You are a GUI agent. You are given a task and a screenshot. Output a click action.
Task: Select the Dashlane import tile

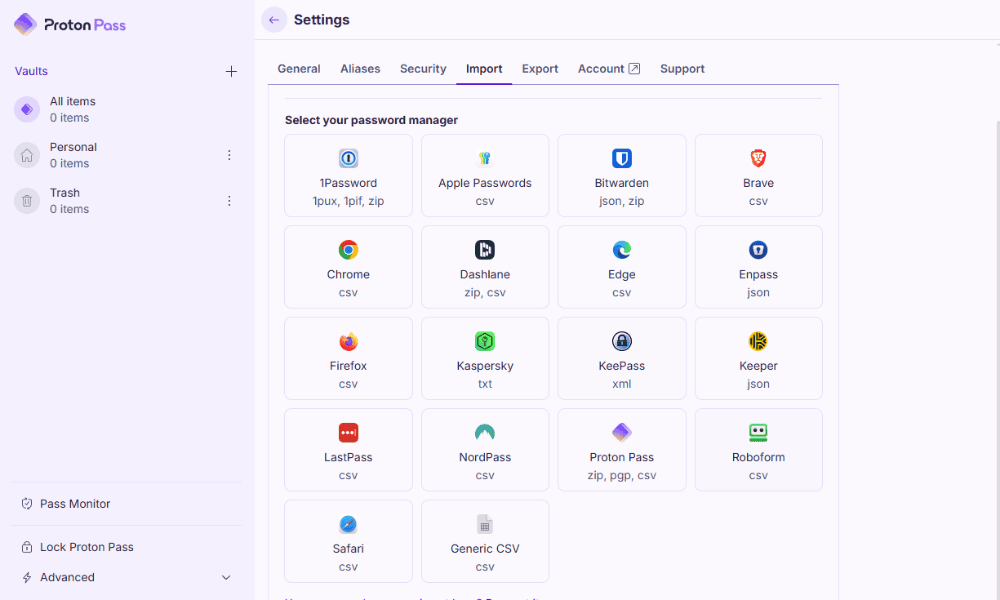pyautogui.click(x=485, y=267)
